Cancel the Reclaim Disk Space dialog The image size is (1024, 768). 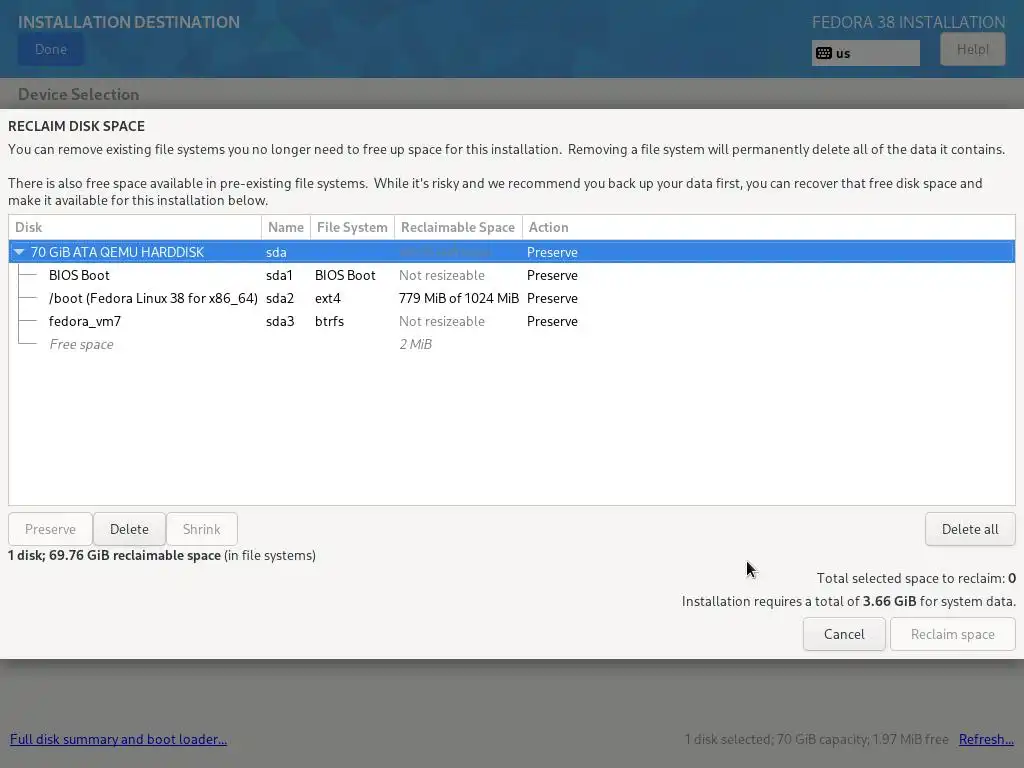click(x=844, y=634)
